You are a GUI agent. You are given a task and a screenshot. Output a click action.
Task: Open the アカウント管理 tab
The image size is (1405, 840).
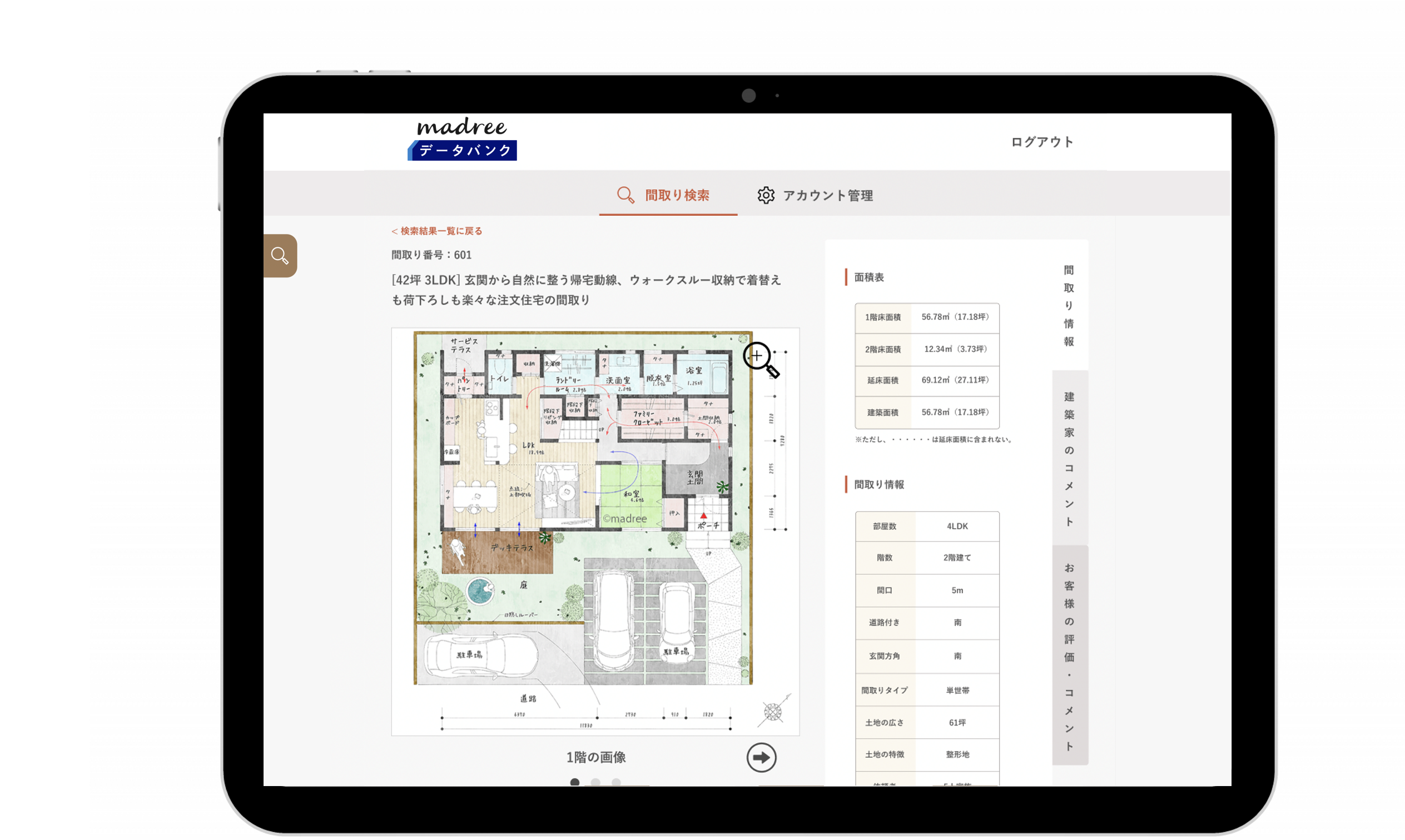pos(827,195)
